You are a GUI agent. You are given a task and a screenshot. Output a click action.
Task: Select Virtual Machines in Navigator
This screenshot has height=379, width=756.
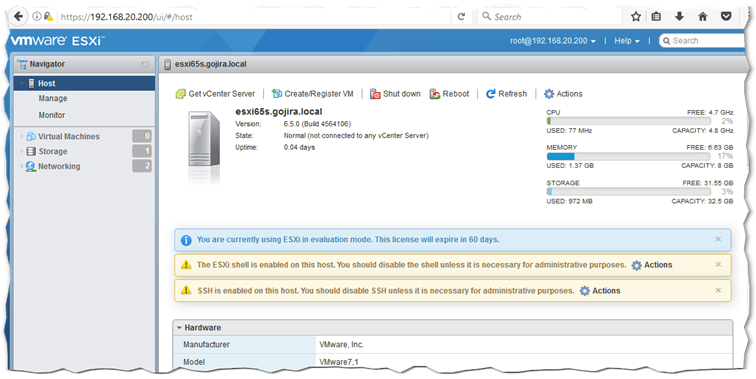point(68,136)
